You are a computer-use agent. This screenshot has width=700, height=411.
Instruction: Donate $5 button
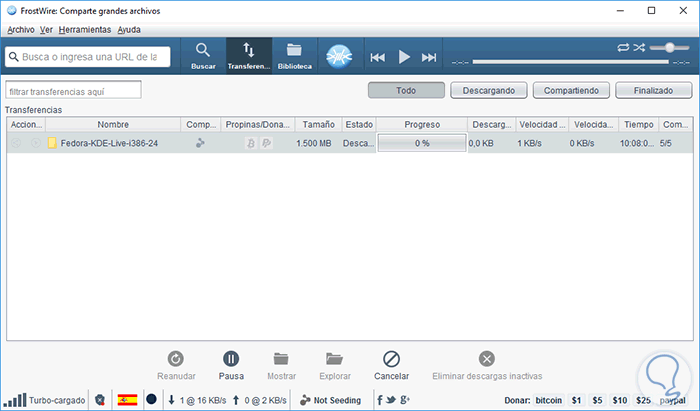point(597,400)
